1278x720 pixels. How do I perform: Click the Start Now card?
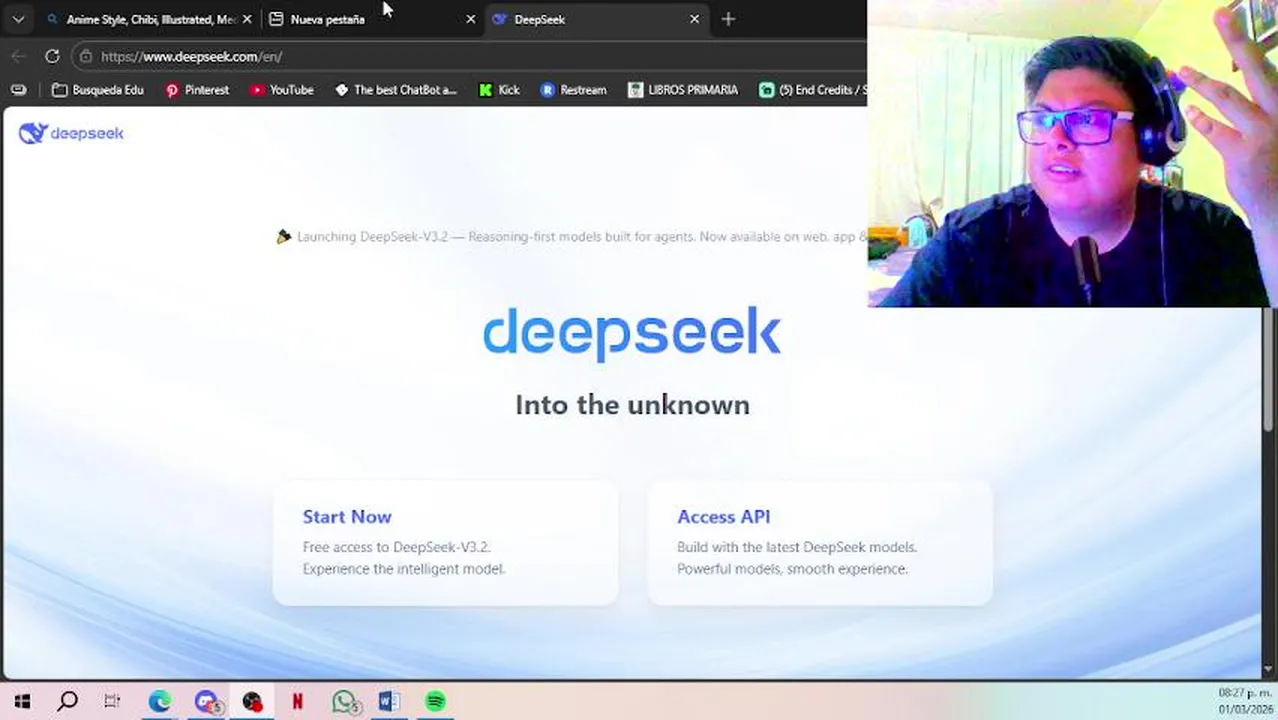[x=445, y=542]
